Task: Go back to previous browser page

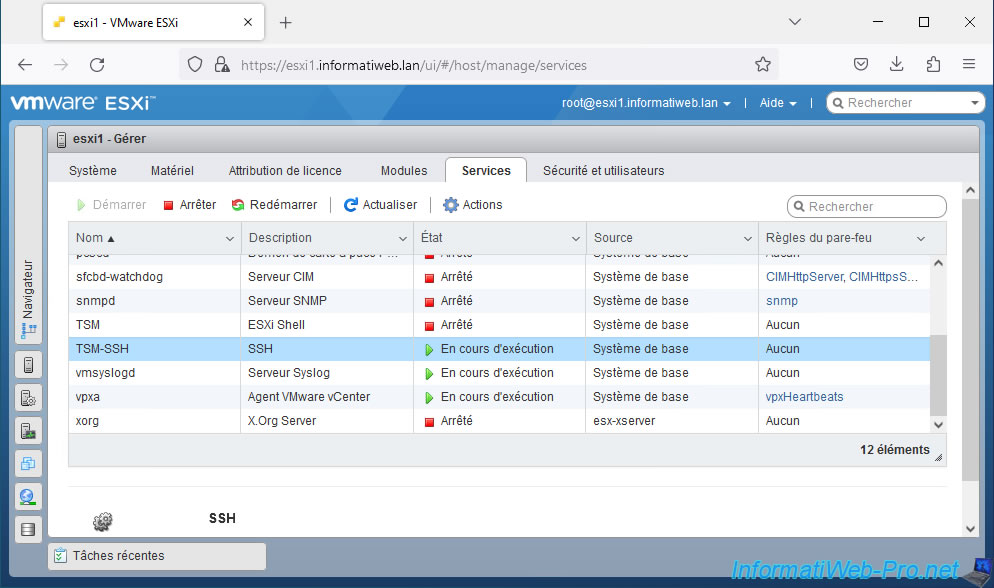Action: [x=25, y=65]
